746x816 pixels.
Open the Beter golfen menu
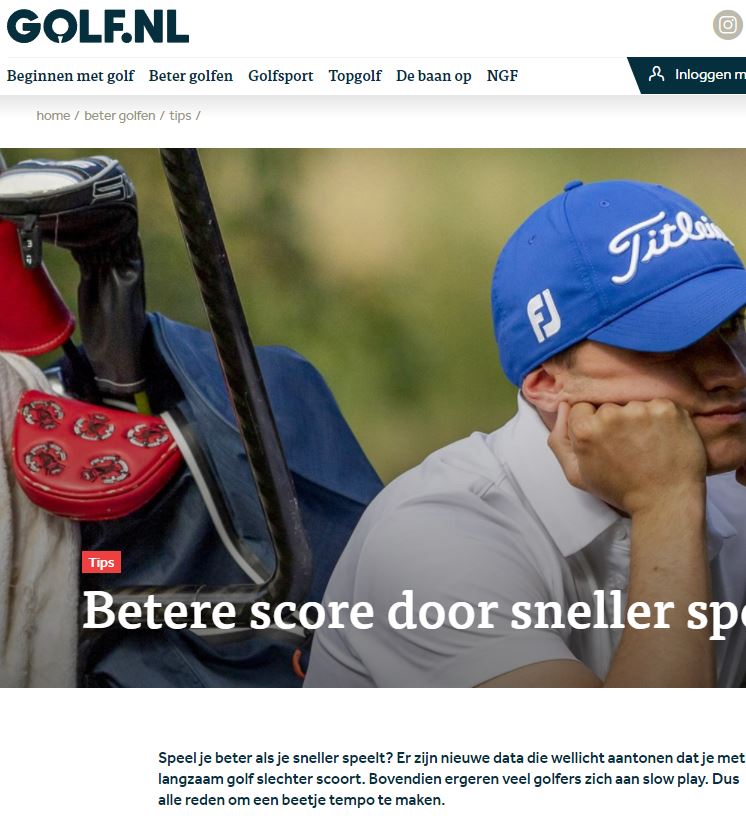point(191,76)
